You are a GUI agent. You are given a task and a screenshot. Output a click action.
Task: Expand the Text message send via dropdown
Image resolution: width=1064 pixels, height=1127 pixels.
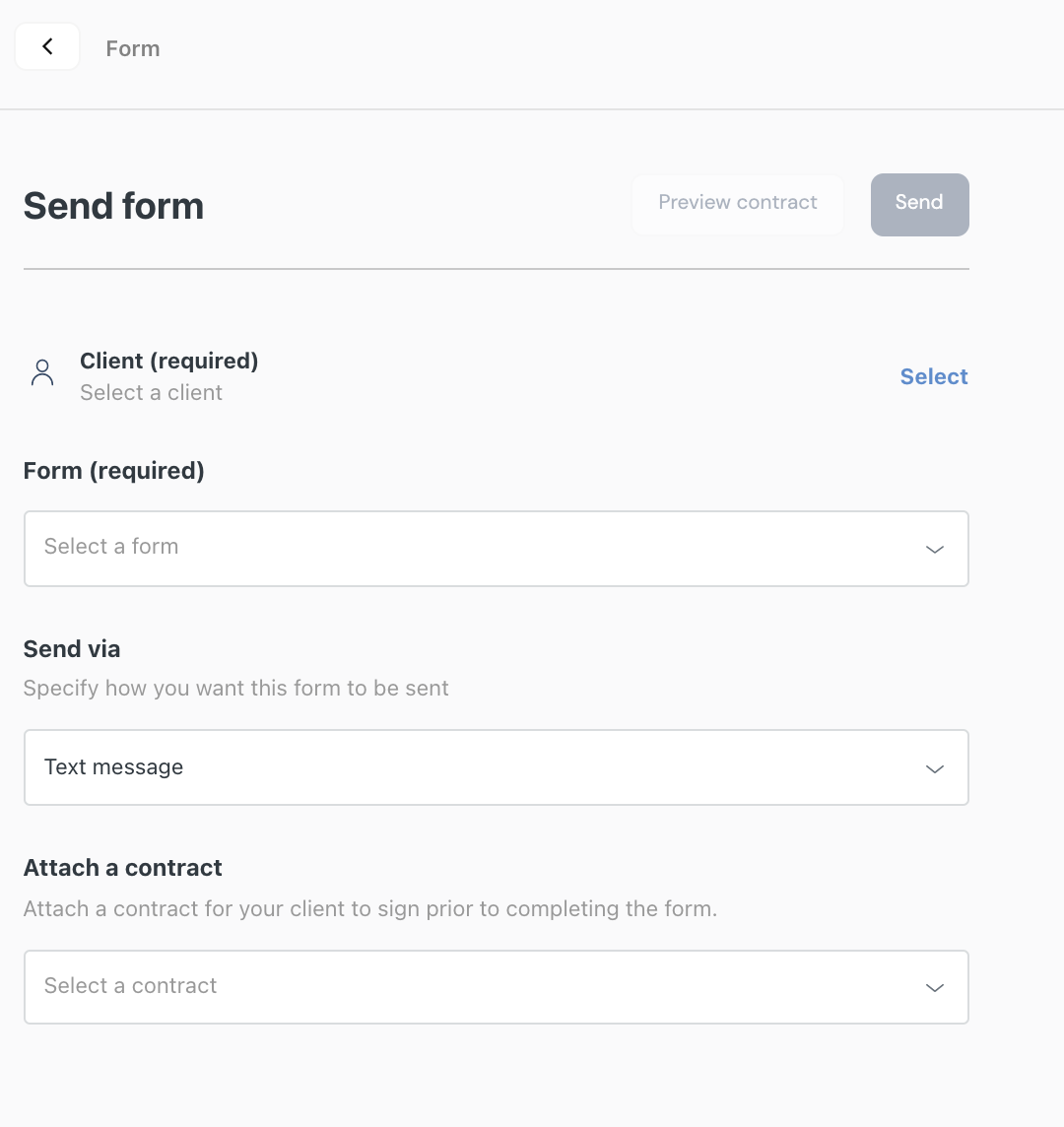[497, 767]
